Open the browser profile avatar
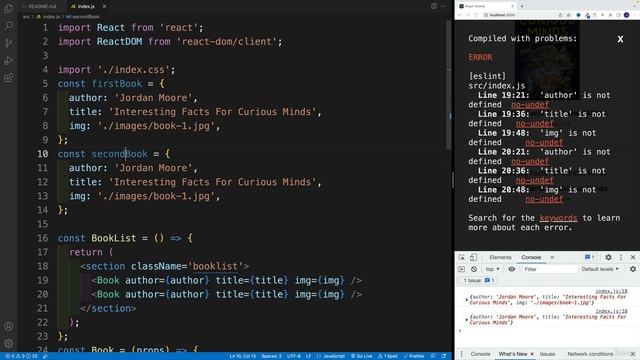640x360 pixels. click(627, 15)
